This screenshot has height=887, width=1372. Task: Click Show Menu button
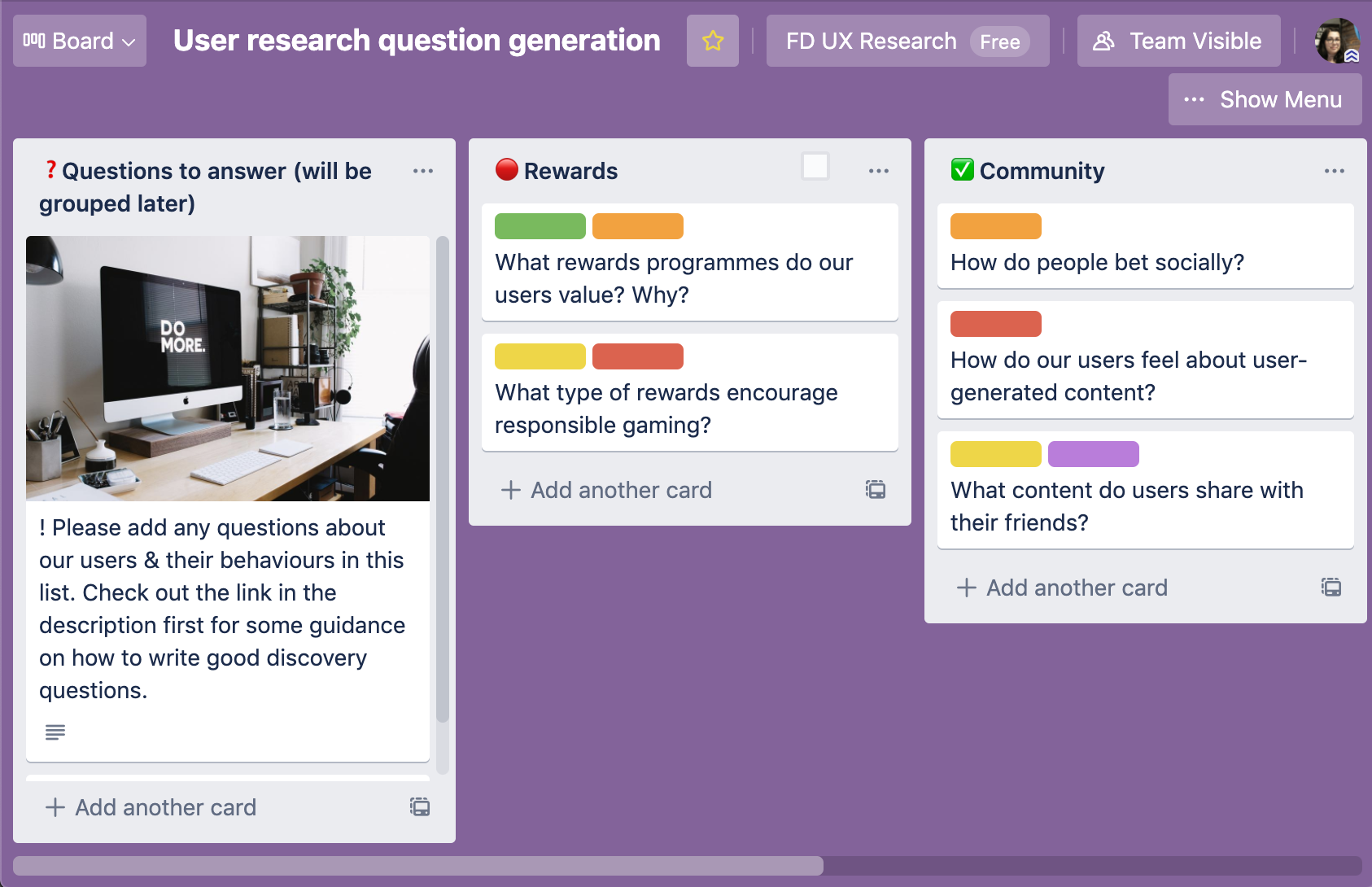(1264, 99)
